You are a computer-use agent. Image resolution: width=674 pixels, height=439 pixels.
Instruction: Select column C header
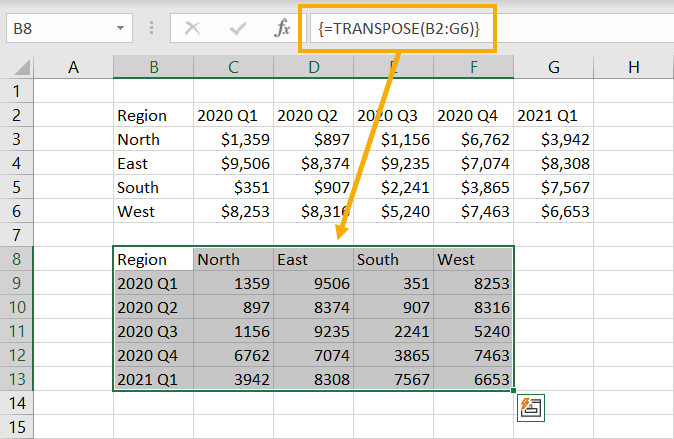pos(233,67)
